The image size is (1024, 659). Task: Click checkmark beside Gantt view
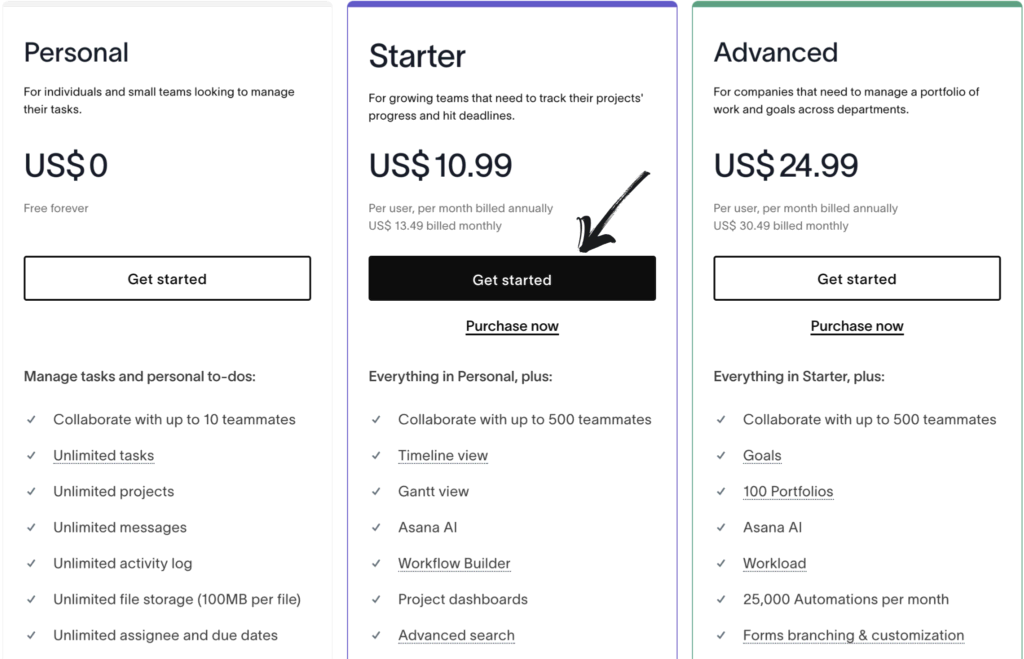tap(377, 492)
